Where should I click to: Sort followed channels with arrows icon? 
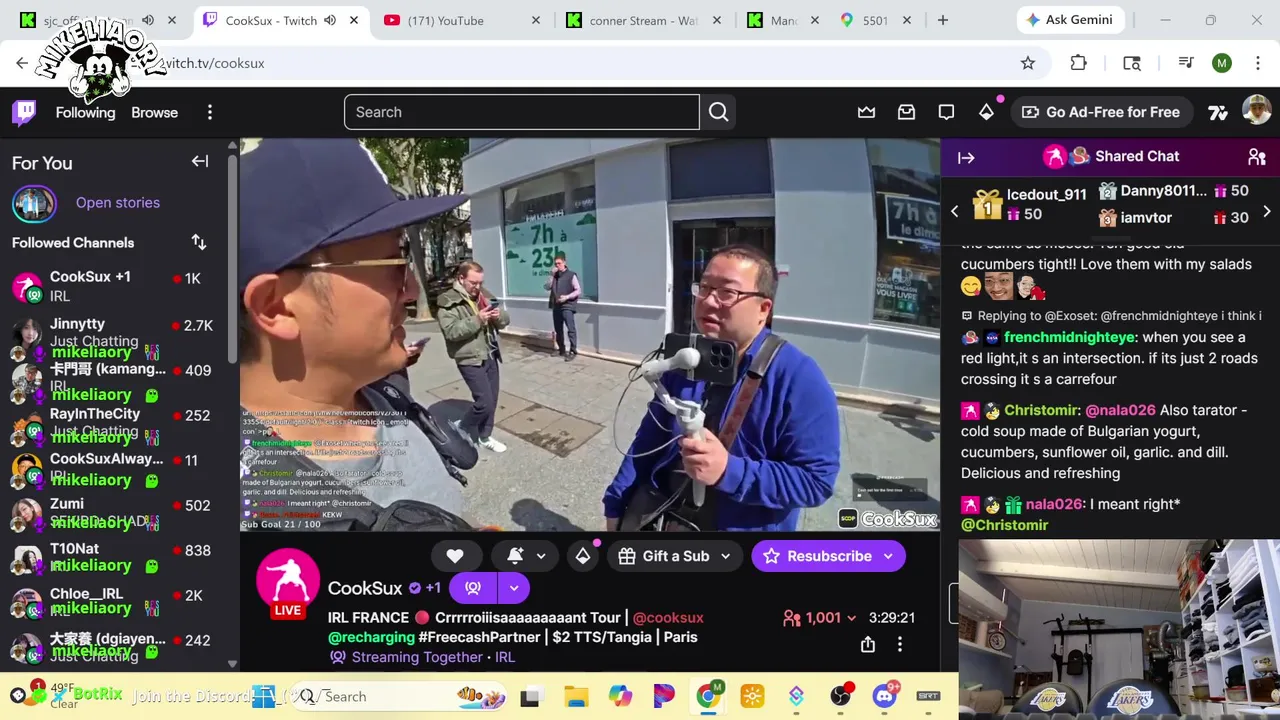[x=199, y=242]
